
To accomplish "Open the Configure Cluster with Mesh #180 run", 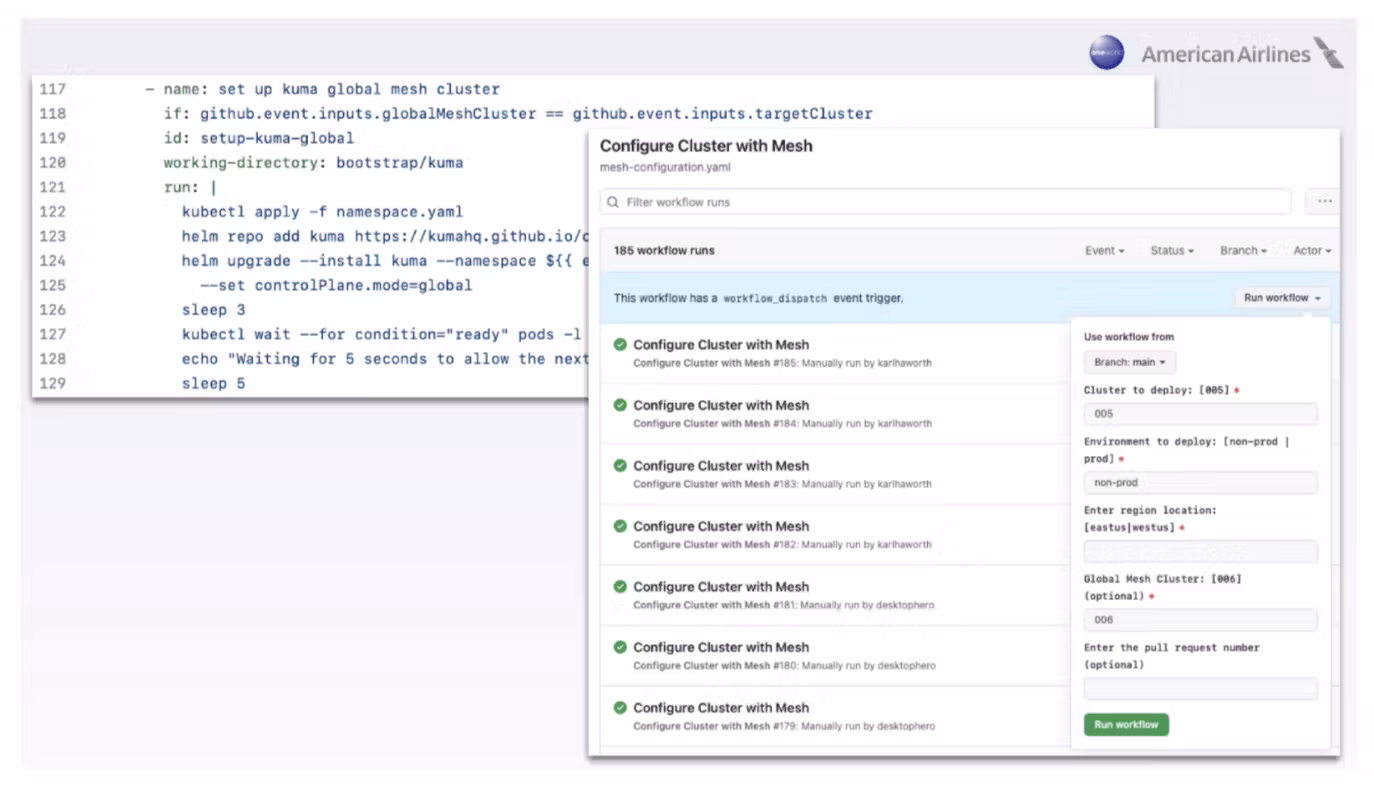I will tap(720, 648).
